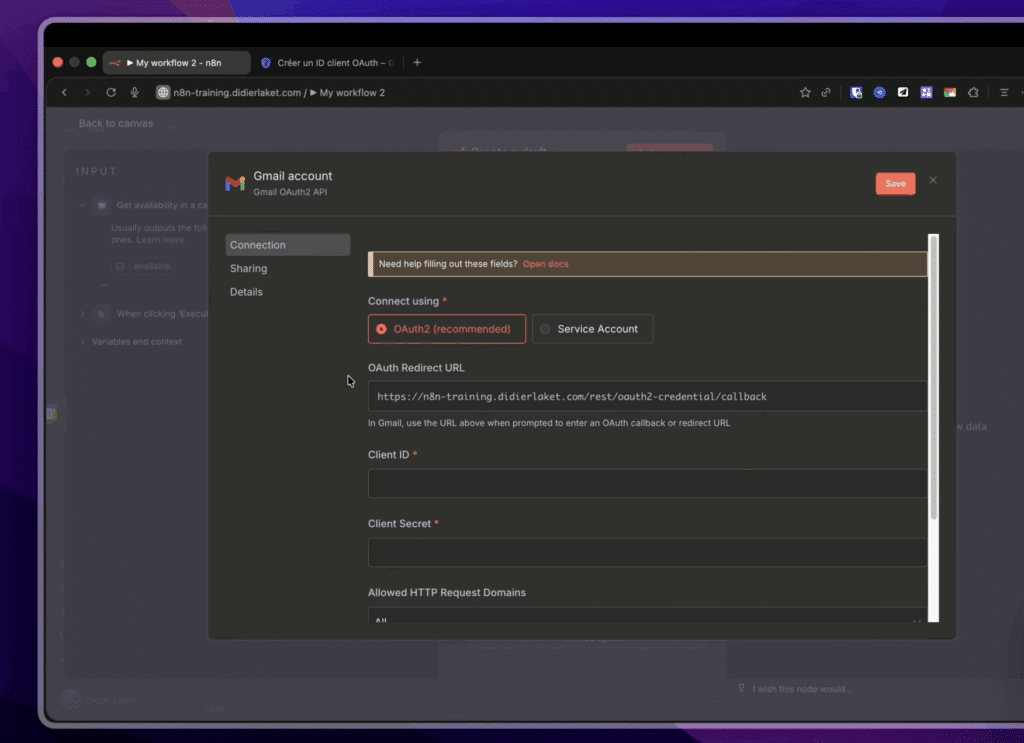Open docs from the help banner
Viewport: 1024px width, 743px height.
pyautogui.click(x=545, y=264)
